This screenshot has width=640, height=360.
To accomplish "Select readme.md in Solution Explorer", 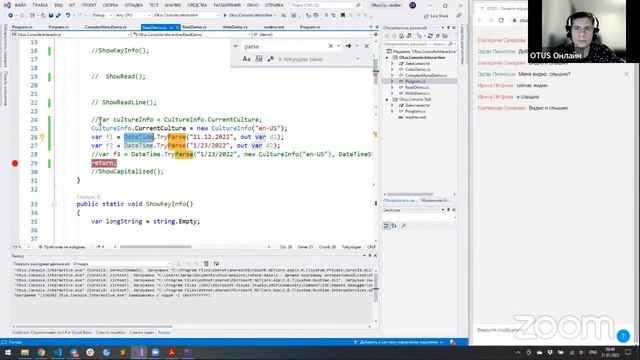I will tap(415, 117).
